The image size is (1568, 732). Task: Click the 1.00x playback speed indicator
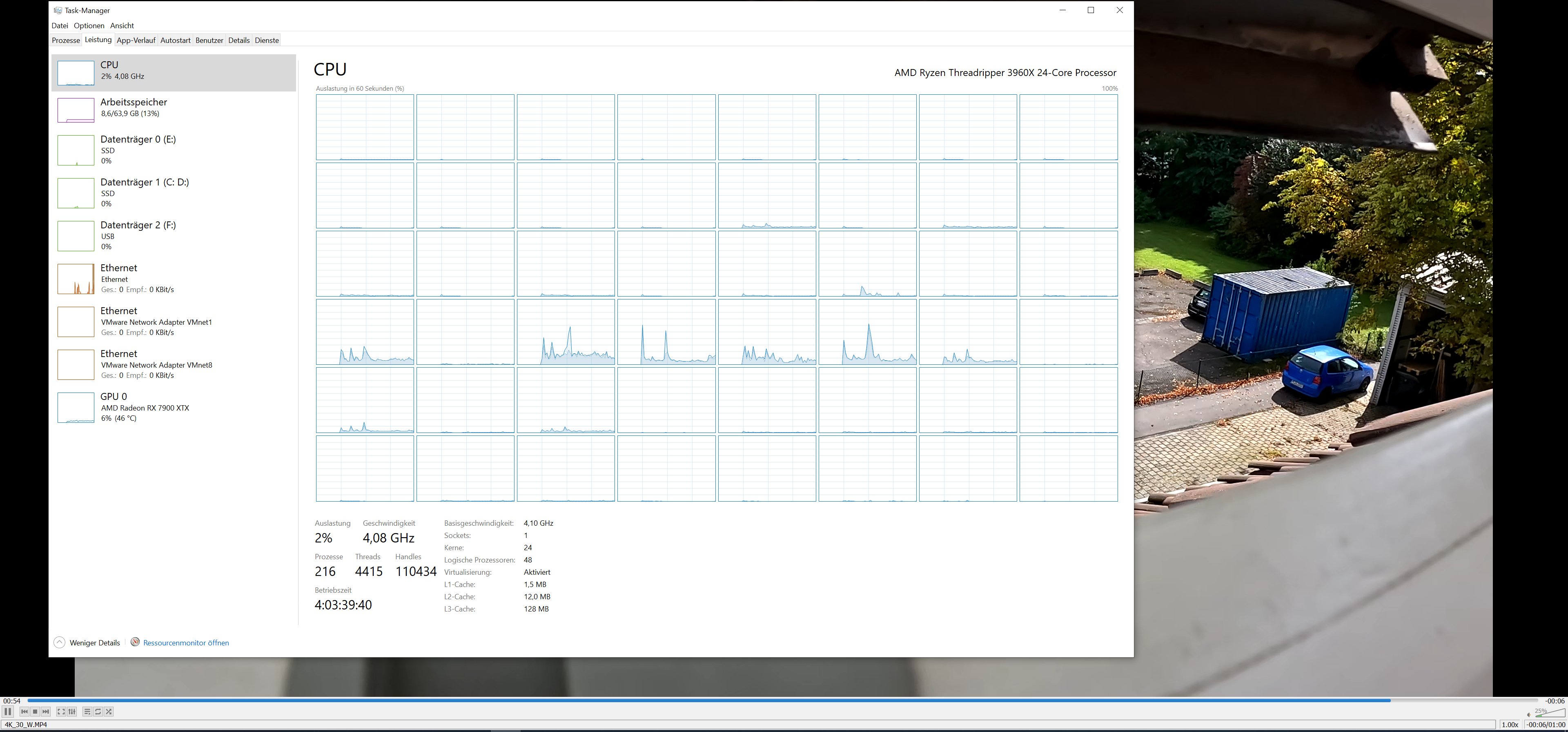tap(1510, 725)
